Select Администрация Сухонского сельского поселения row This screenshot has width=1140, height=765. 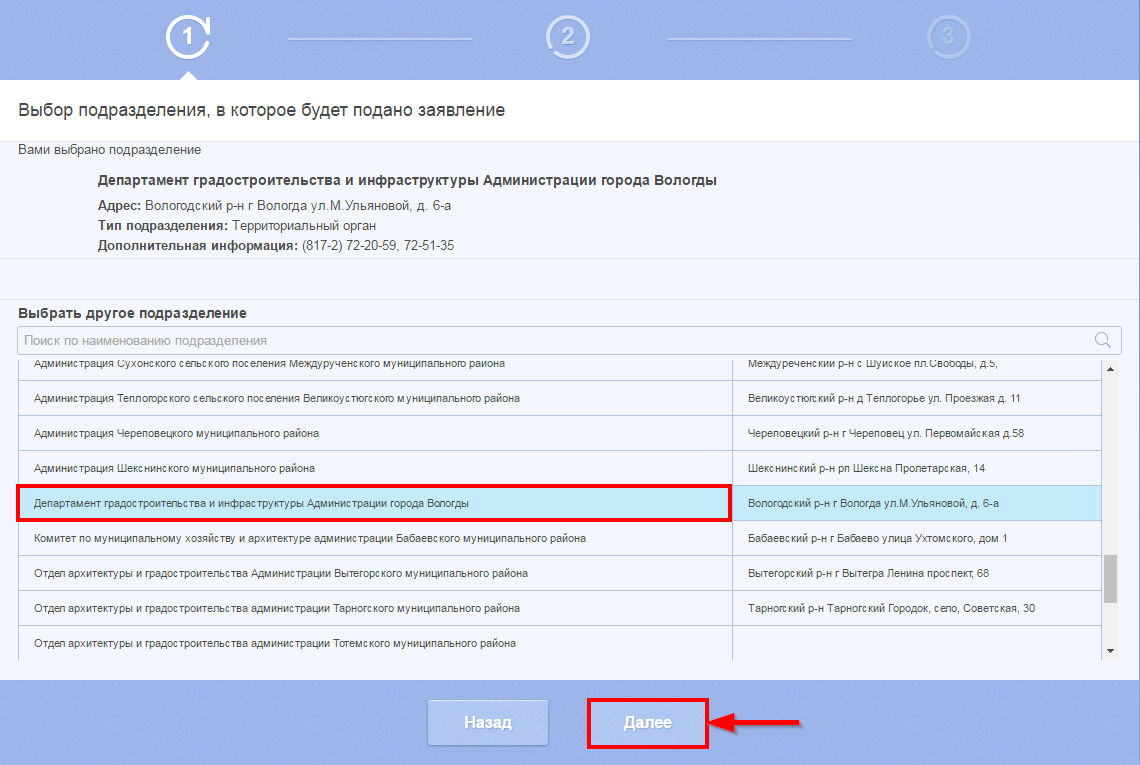[x=269, y=365]
